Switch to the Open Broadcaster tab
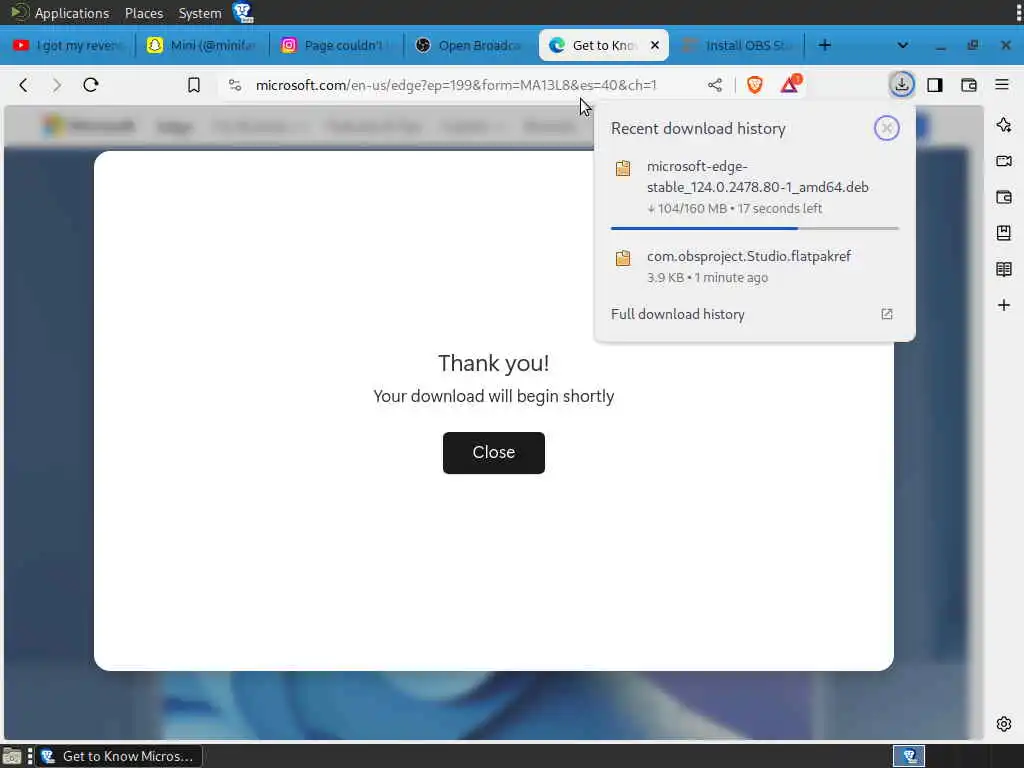This screenshot has height=768, width=1024. click(469, 45)
